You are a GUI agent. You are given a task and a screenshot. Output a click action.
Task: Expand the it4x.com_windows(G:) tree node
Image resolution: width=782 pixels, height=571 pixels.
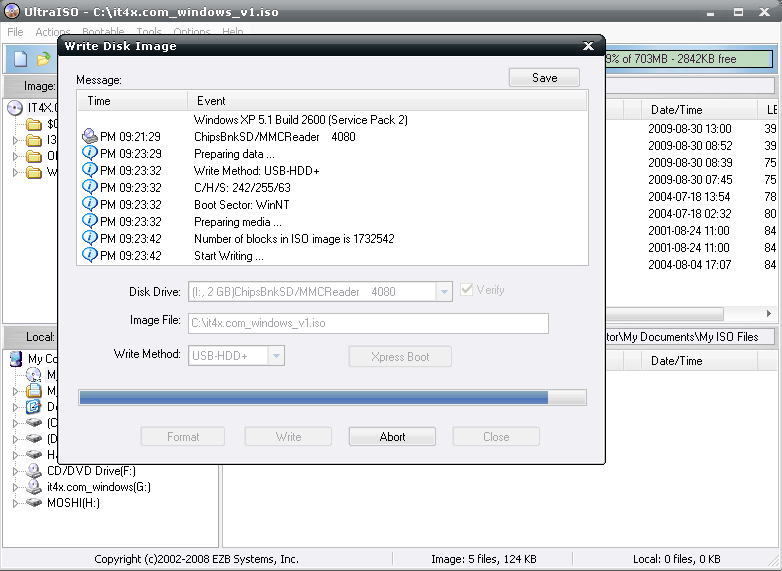click(x=15, y=487)
